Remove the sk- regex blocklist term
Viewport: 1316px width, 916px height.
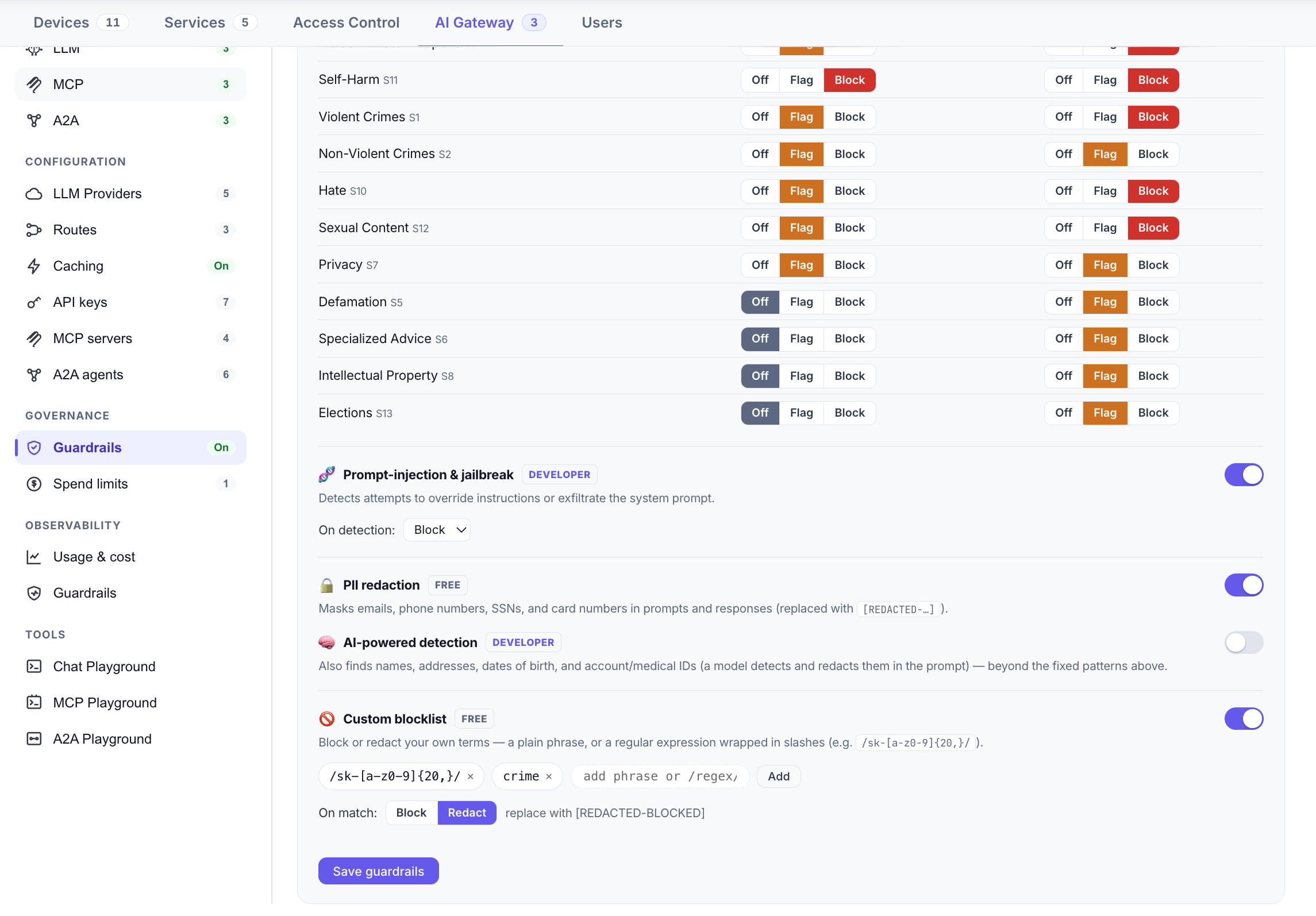coord(471,777)
